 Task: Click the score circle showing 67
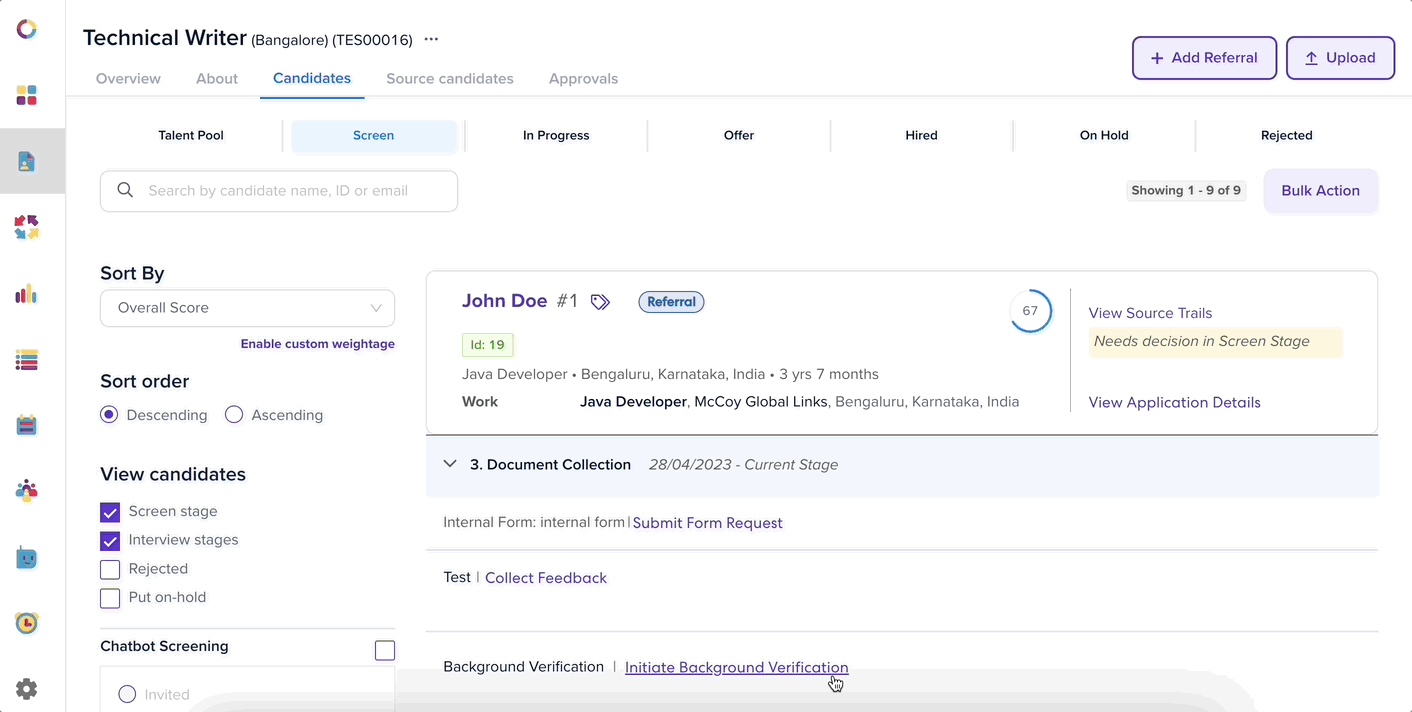click(x=1030, y=311)
